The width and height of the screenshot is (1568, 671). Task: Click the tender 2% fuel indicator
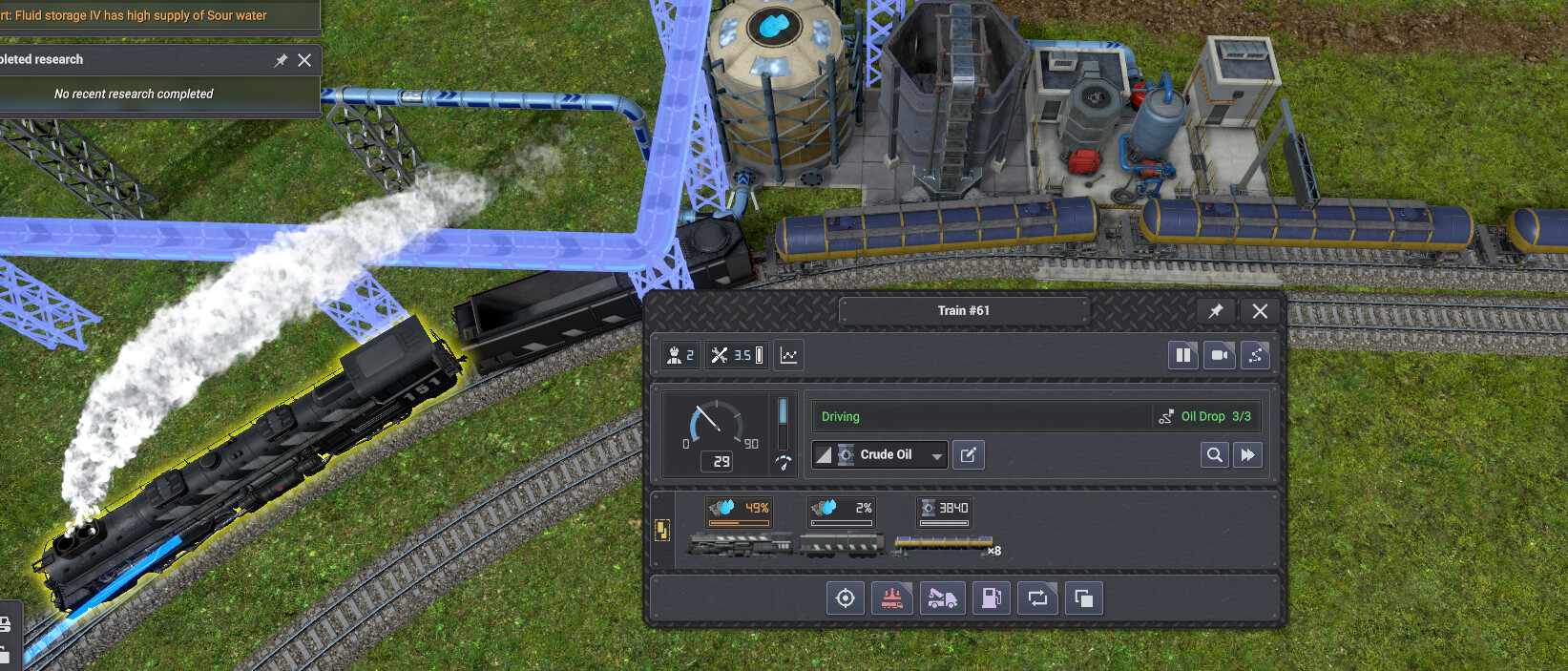click(840, 511)
